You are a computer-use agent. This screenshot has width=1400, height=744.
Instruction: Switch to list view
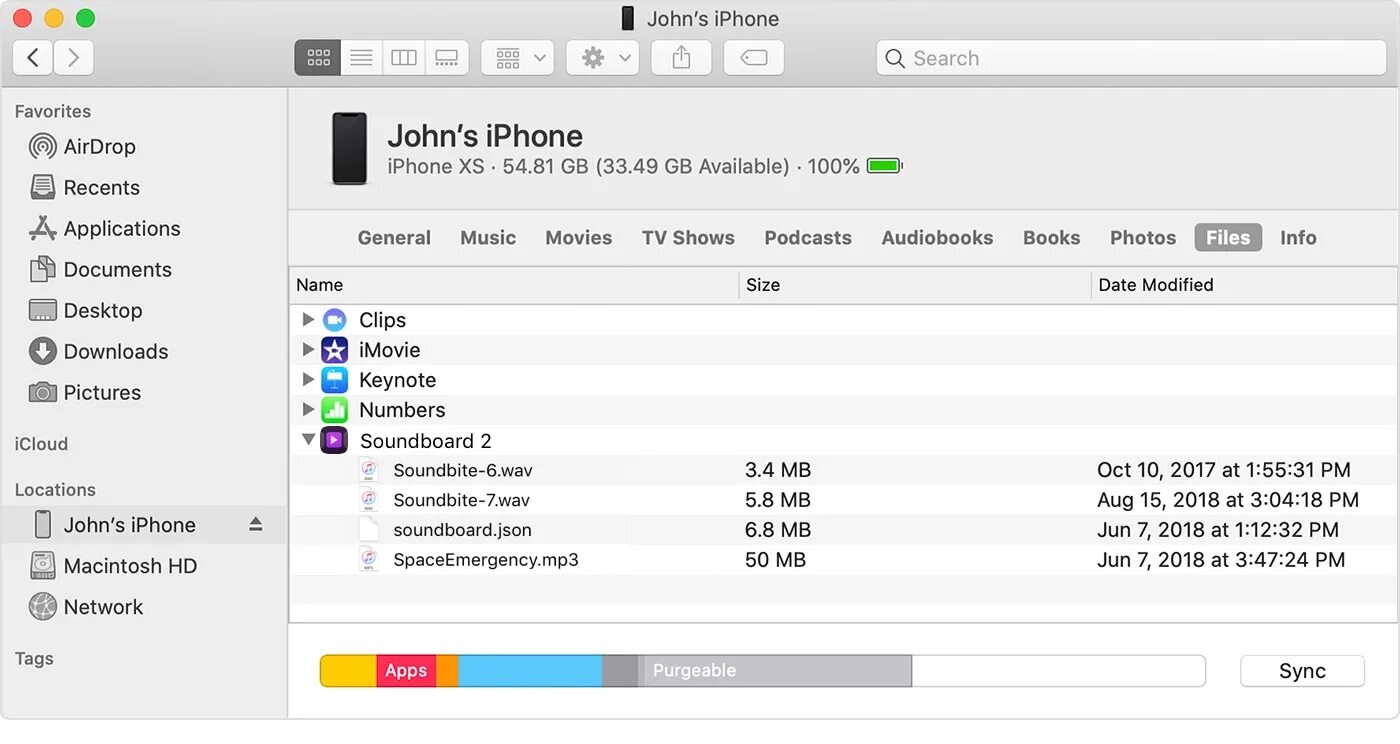click(x=361, y=58)
